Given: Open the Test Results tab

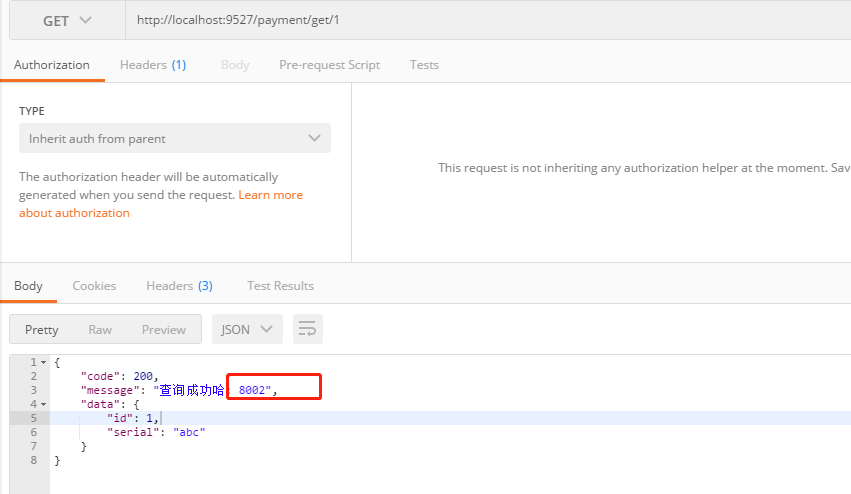Looking at the screenshot, I should pyautogui.click(x=281, y=286).
